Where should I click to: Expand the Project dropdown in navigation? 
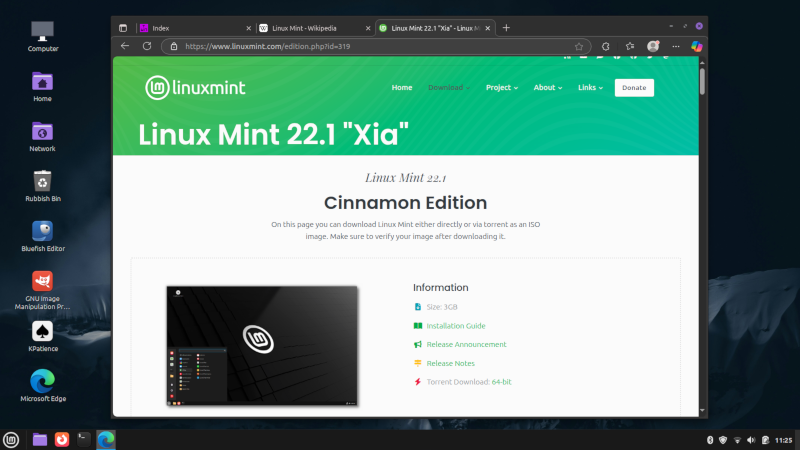pyautogui.click(x=502, y=88)
